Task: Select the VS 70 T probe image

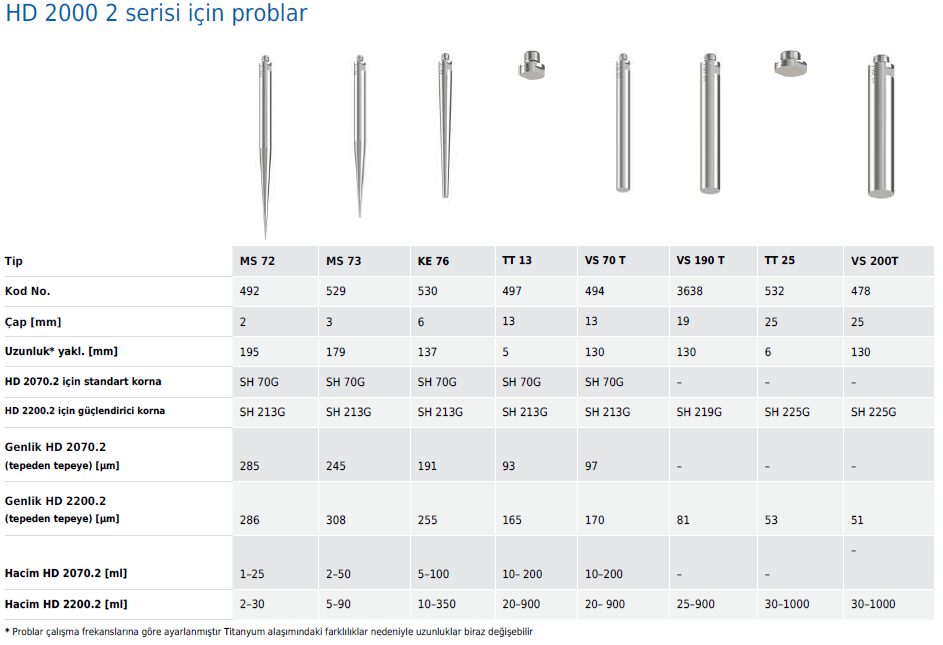Action: pos(623,123)
